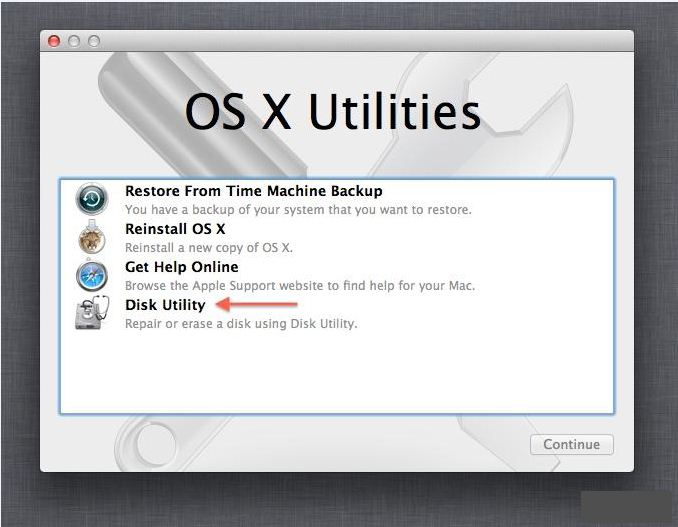Click the Disk Utility stethoscope icon

pos(92,313)
